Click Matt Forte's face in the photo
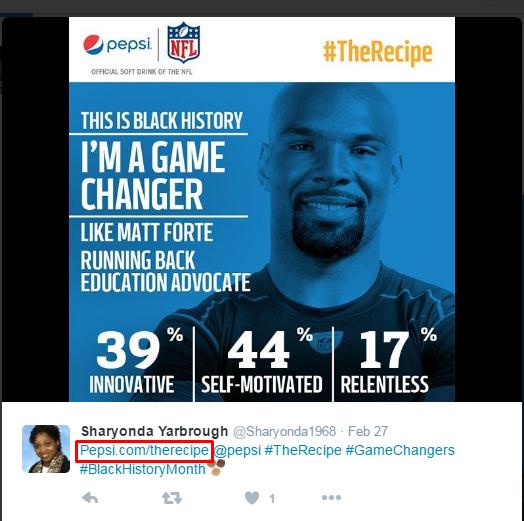524x521 pixels. coord(329,170)
